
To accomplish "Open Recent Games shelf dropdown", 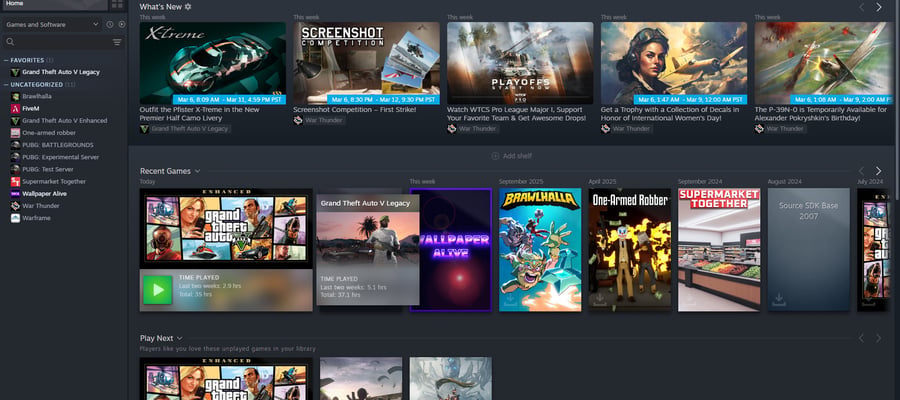I will [x=197, y=171].
